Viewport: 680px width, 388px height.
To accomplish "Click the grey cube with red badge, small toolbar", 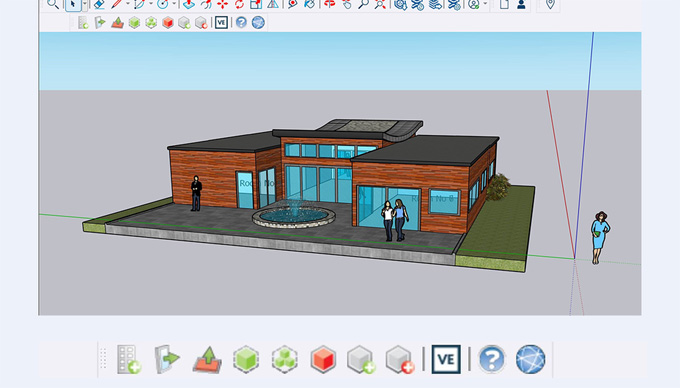I will 201,23.
